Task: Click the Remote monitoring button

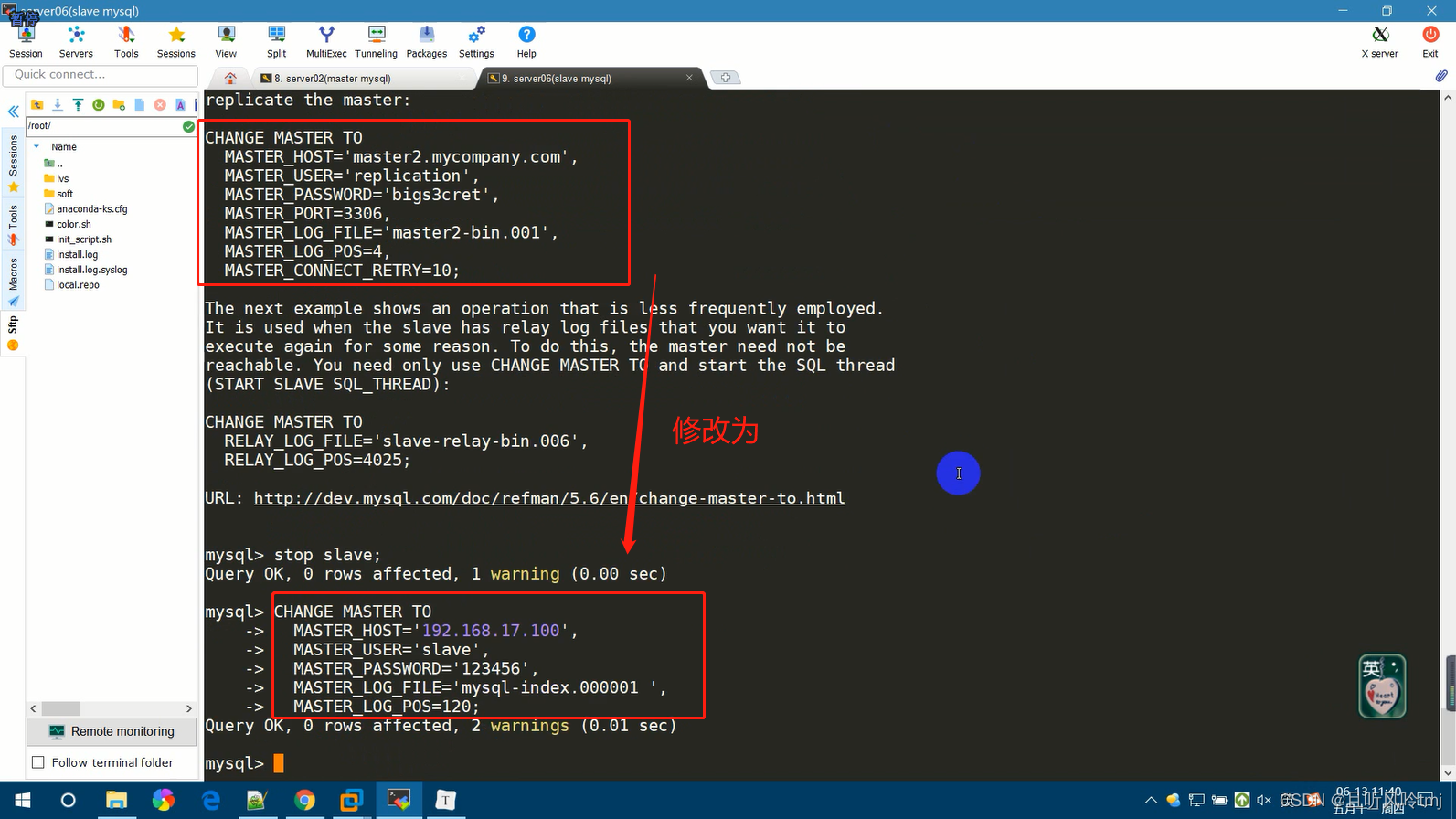Action: point(112,731)
